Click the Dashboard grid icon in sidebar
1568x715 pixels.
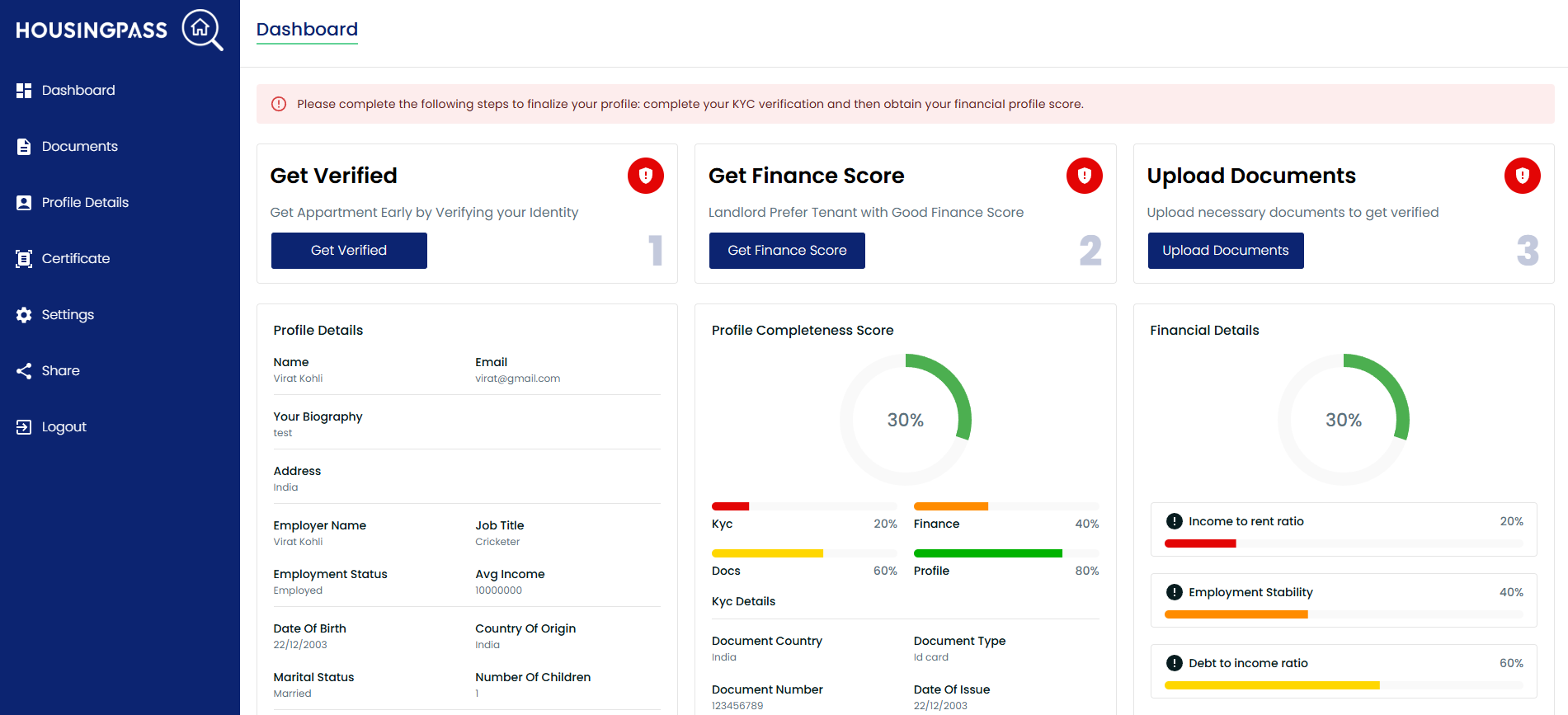[x=24, y=91]
